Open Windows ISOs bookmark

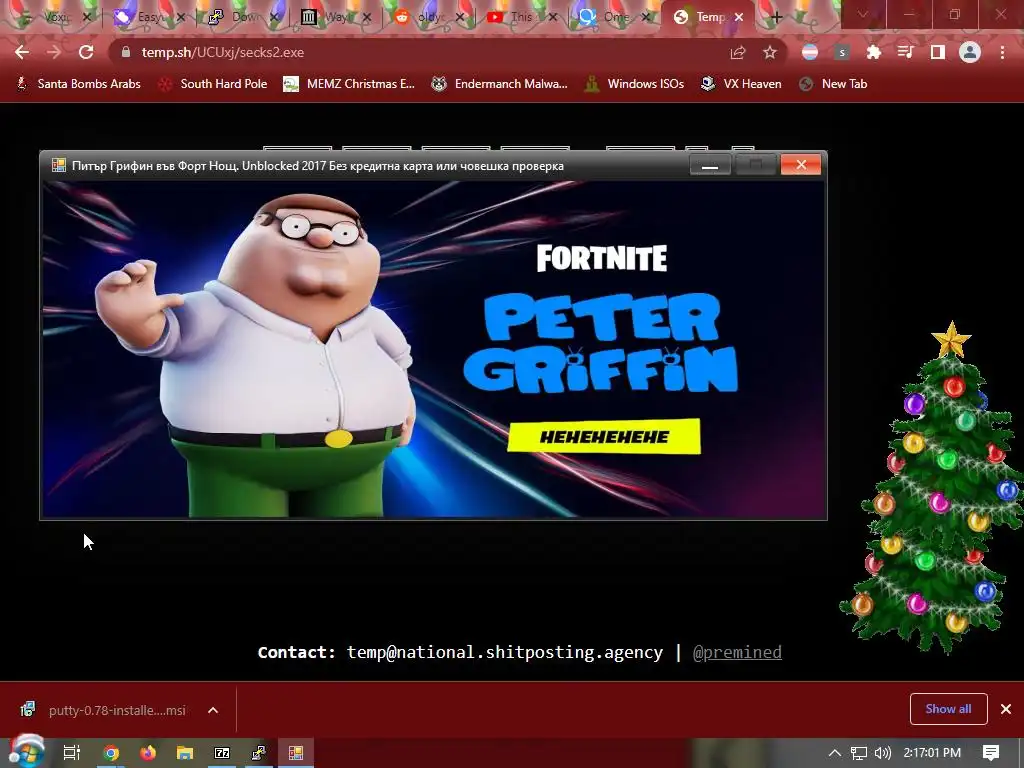pyautogui.click(x=634, y=84)
